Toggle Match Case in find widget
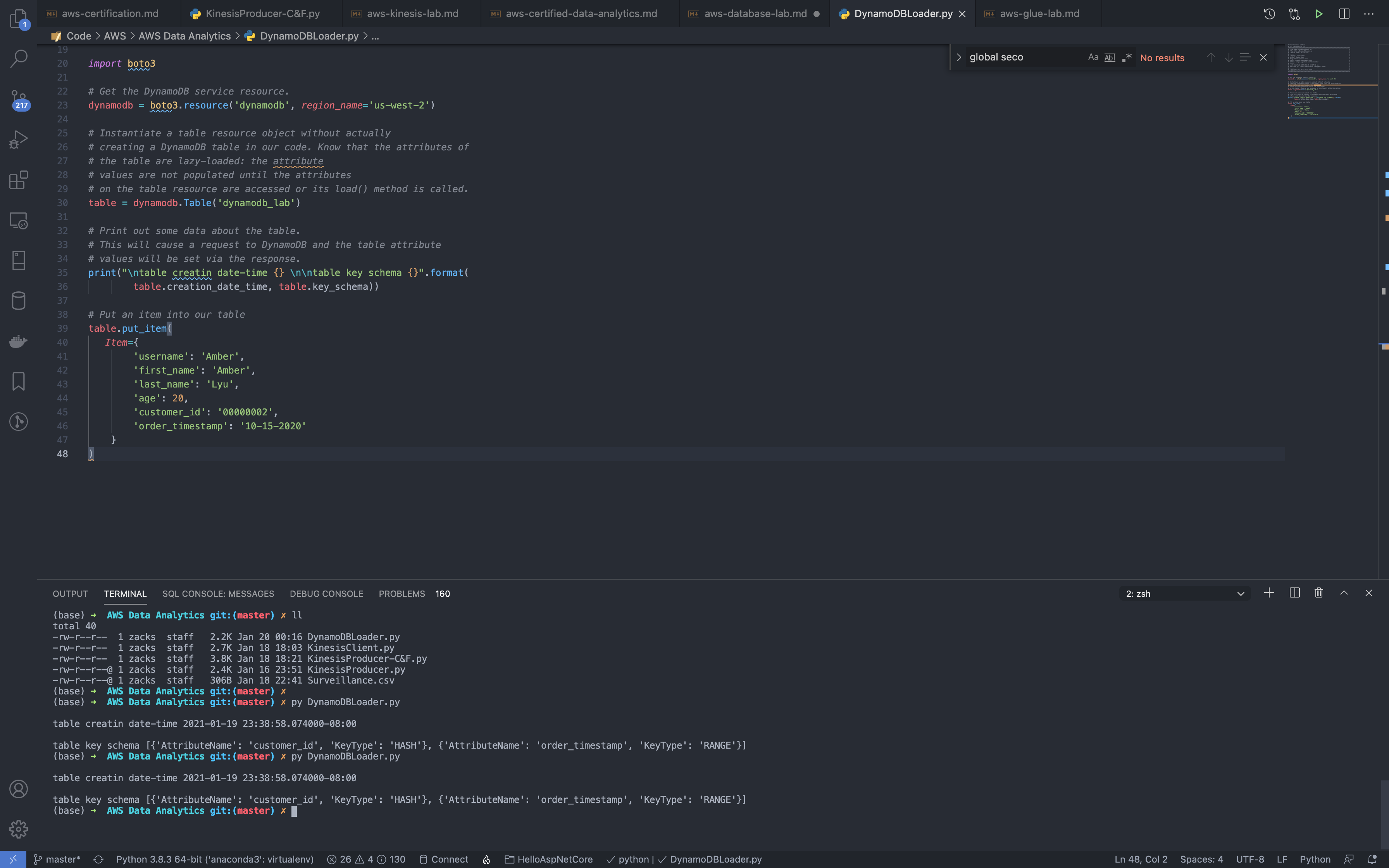 pyautogui.click(x=1093, y=57)
